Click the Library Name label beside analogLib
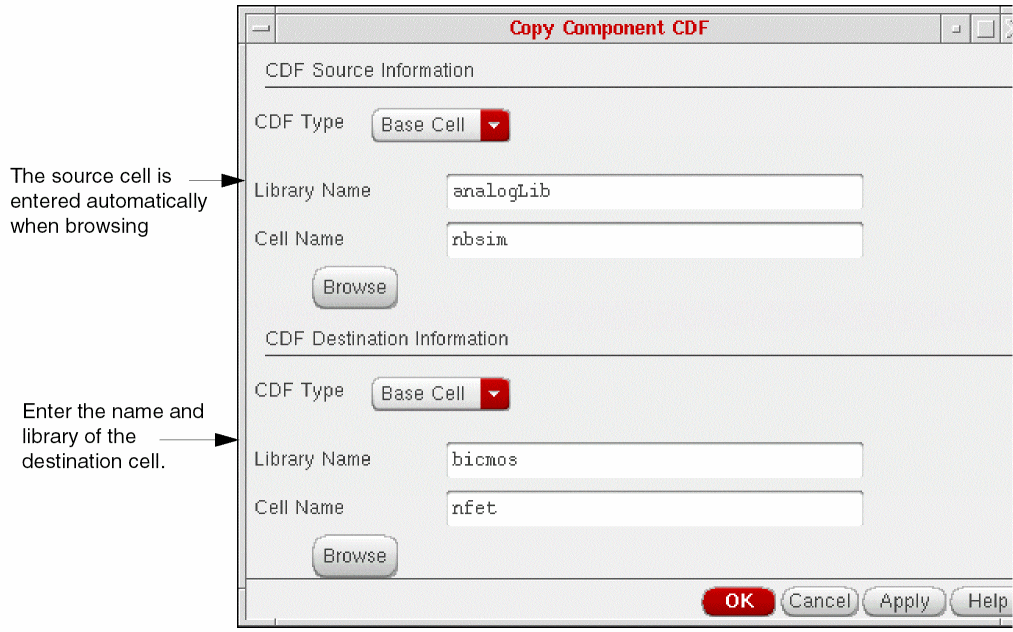Screen dimensions: 1013x632 (312, 191)
